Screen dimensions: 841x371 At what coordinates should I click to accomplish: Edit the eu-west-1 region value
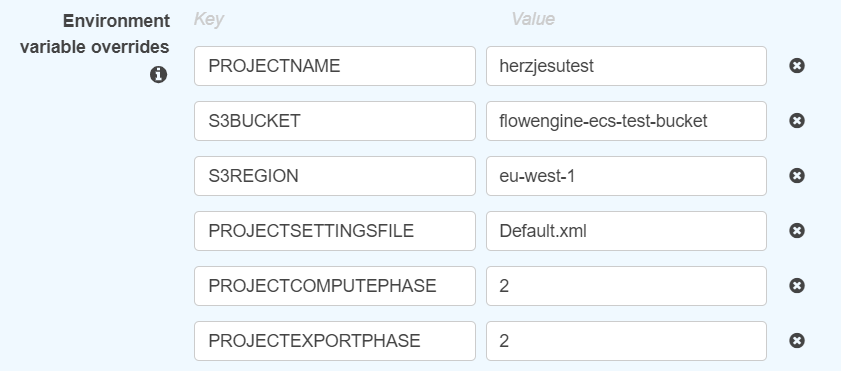626,176
